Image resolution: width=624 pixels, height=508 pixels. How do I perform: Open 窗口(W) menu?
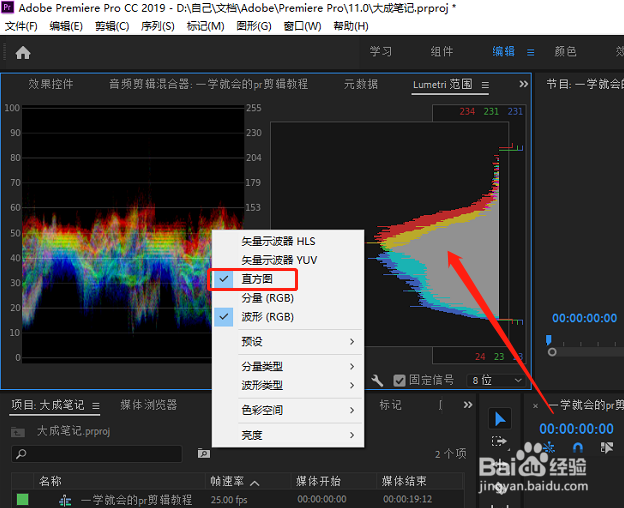point(302,26)
